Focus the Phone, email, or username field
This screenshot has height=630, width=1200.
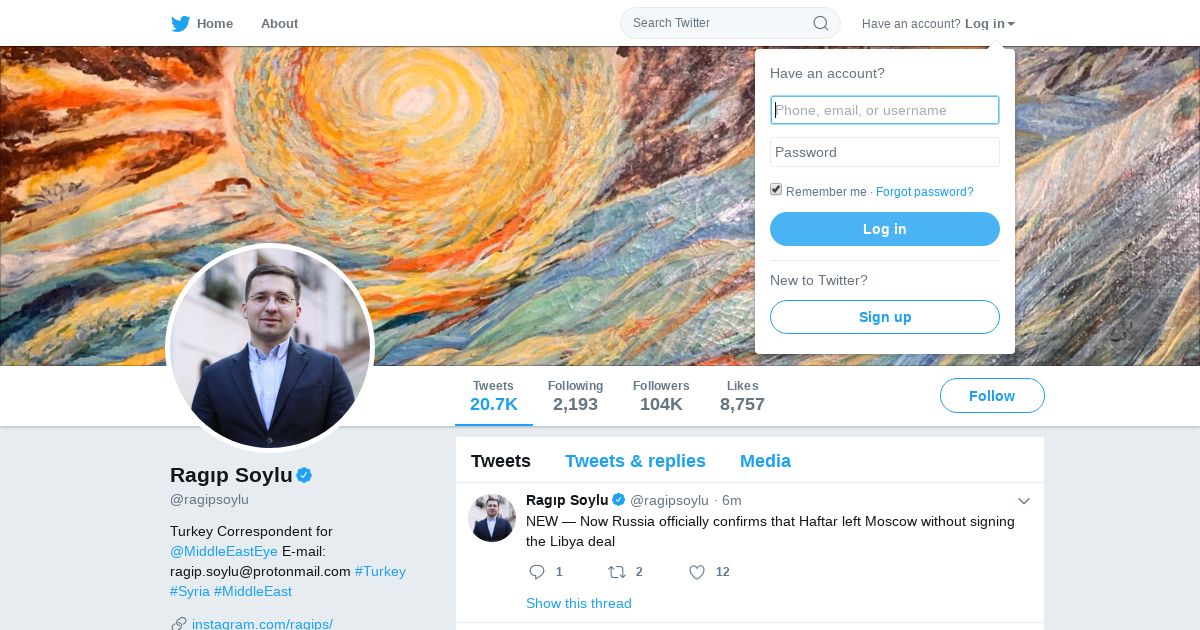pyautogui.click(x=885, y=110)
